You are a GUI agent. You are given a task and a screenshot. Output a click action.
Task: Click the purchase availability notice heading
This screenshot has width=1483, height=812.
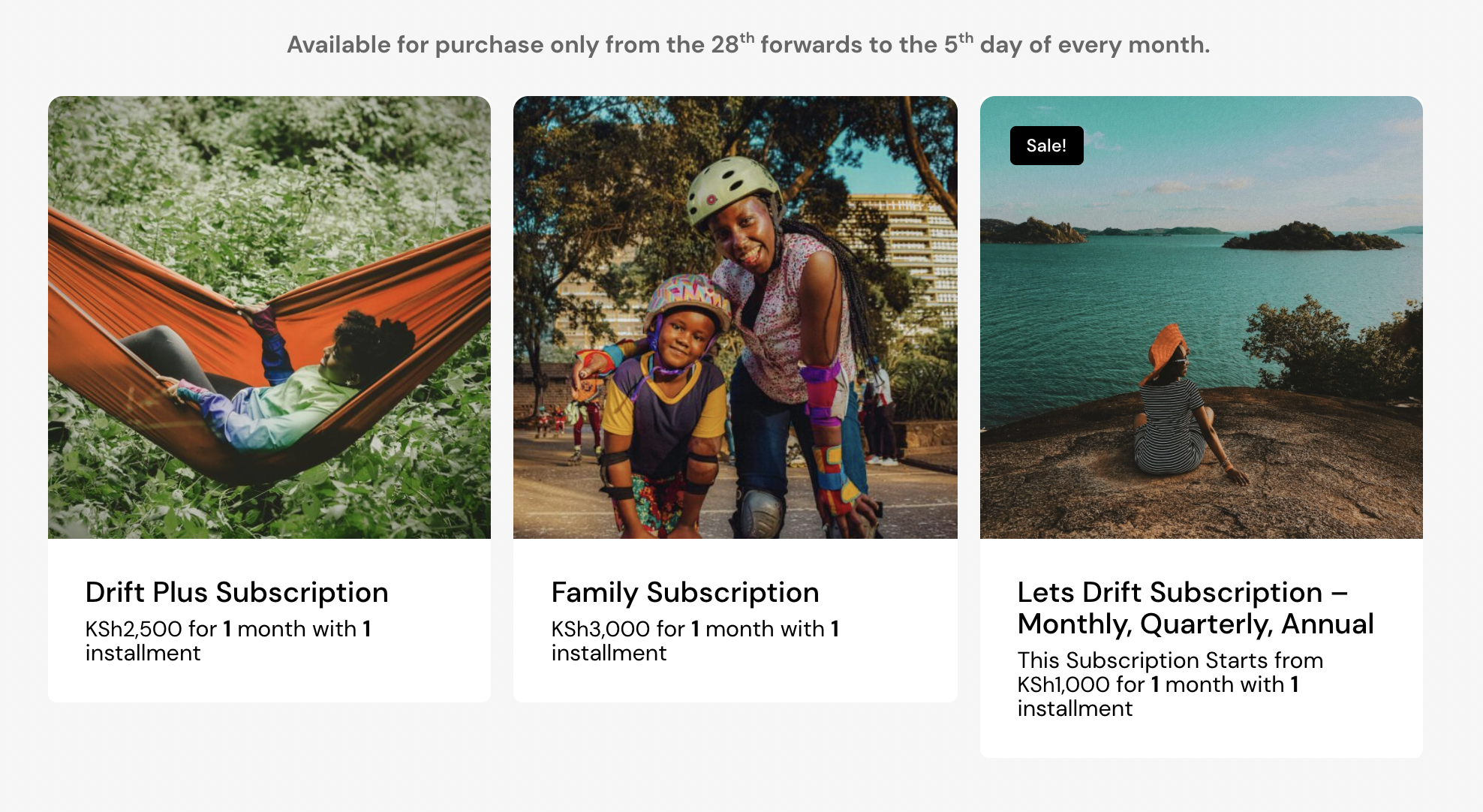coord(748,44)
